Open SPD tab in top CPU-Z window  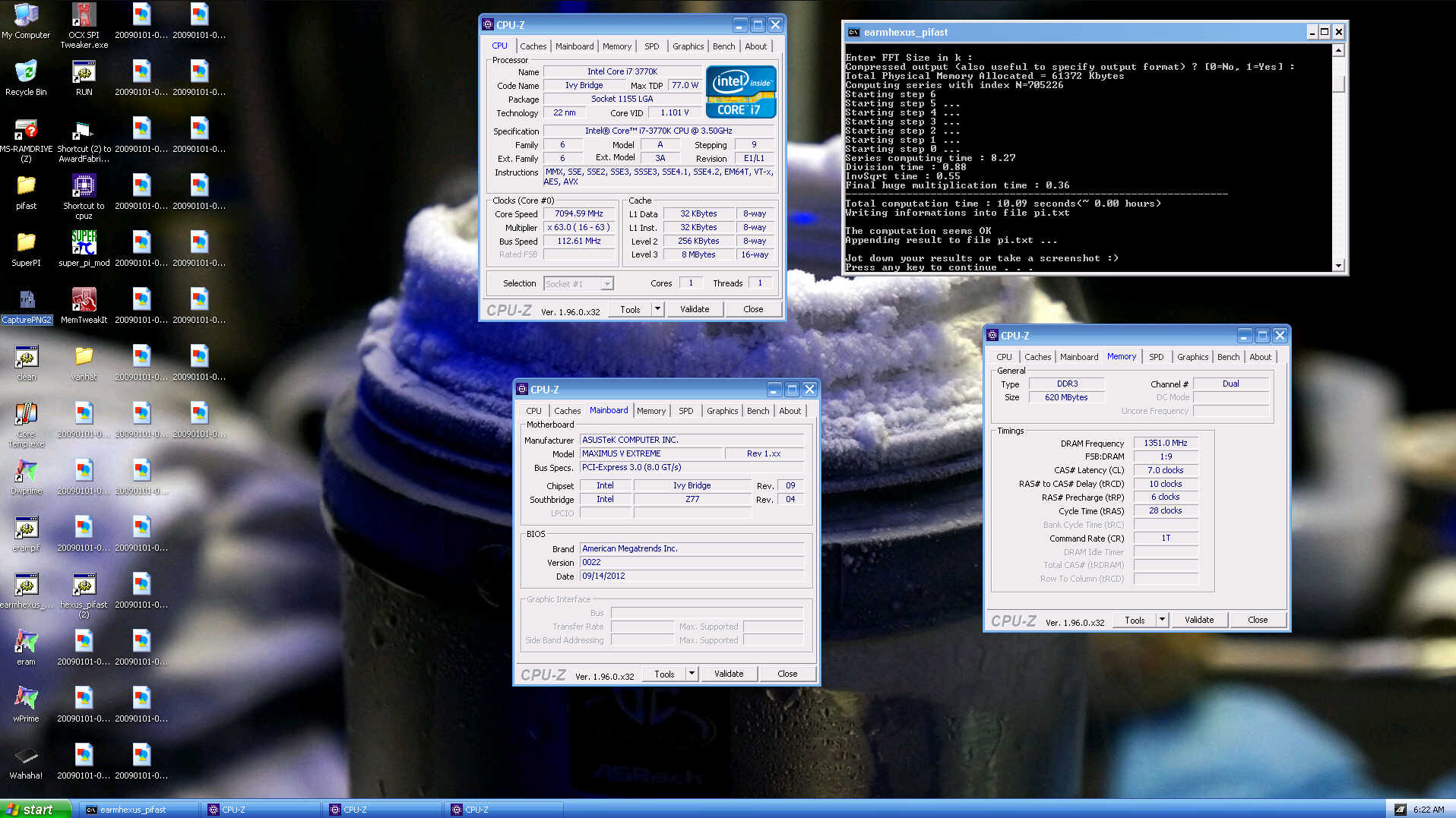[x=651, y=46]
